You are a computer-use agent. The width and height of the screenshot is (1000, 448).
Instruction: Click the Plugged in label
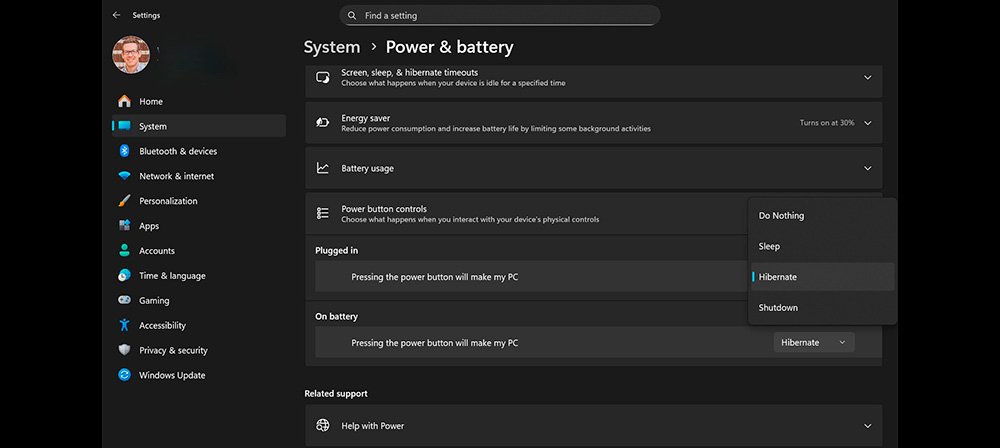coord(336,251)
